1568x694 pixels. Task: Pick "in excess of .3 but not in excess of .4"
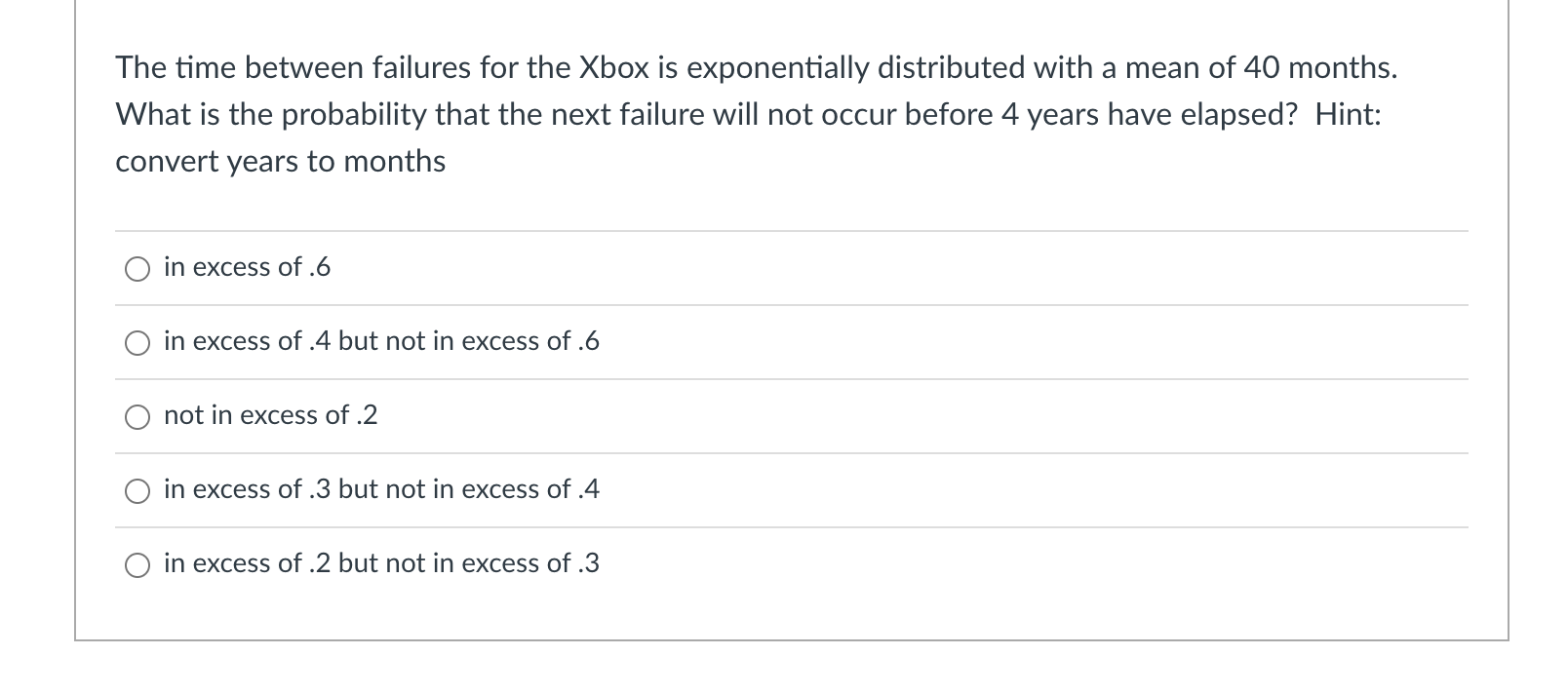(138, 490)
